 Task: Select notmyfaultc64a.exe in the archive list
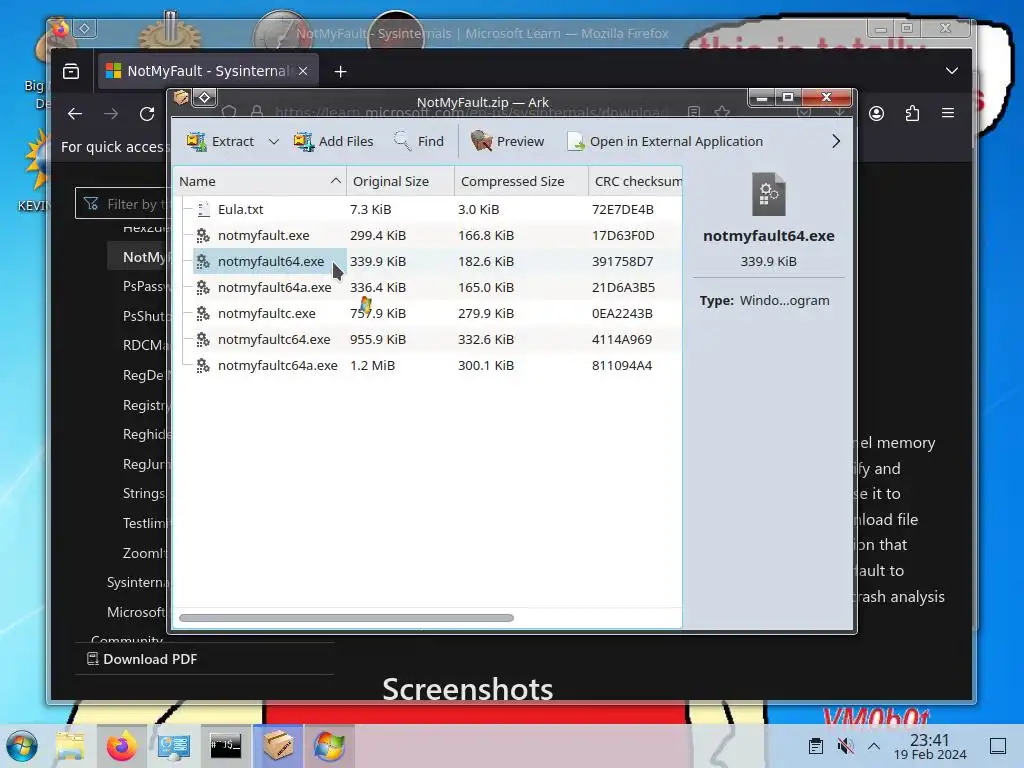coord(428,366)
